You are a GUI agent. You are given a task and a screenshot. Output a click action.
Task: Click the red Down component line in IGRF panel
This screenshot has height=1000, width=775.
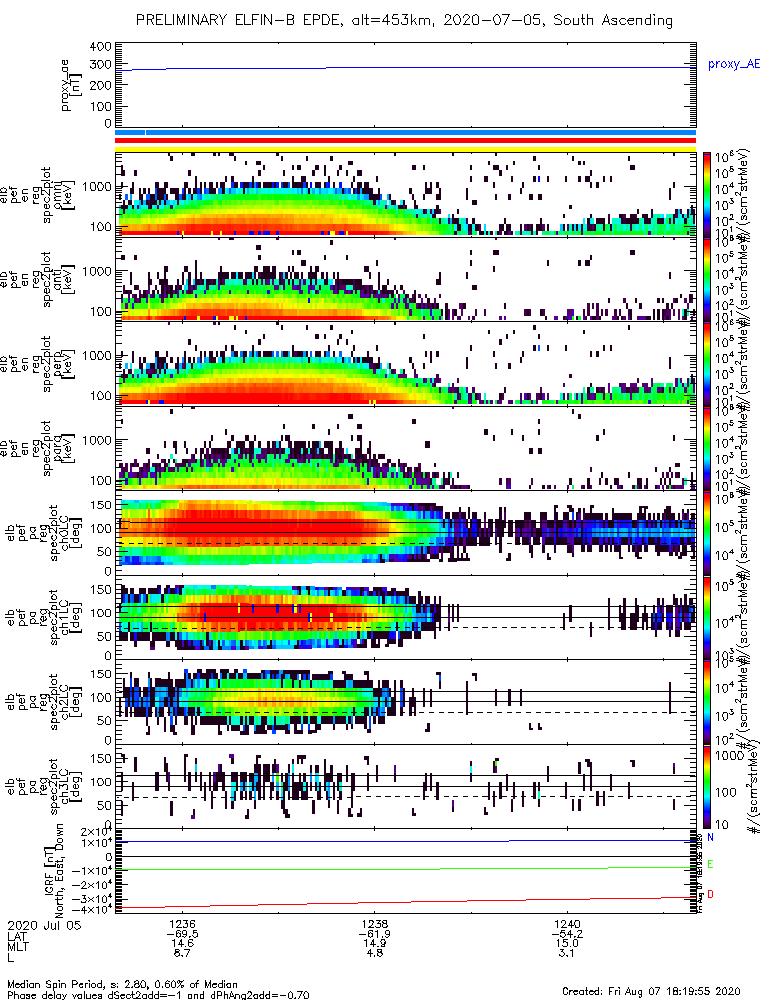tap(405, 902)
